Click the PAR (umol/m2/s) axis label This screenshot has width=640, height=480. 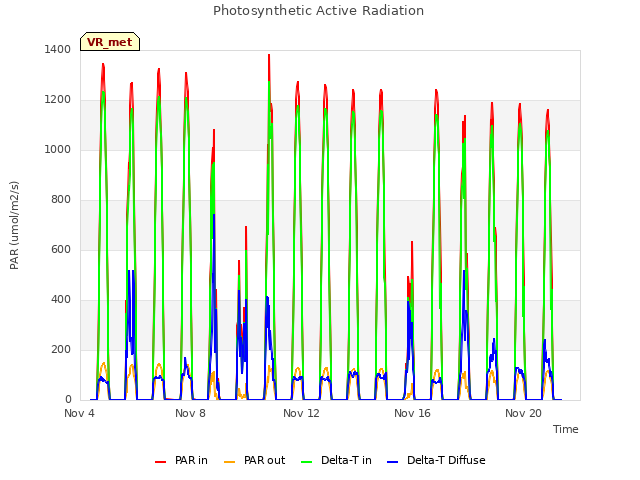click(14, 225)
